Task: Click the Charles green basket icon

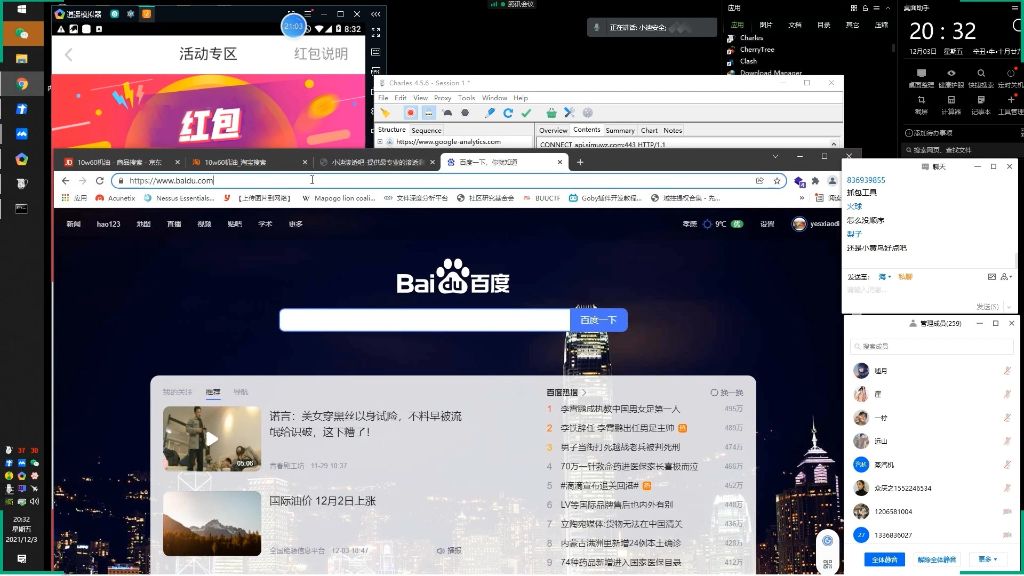Action: (552, 113)
